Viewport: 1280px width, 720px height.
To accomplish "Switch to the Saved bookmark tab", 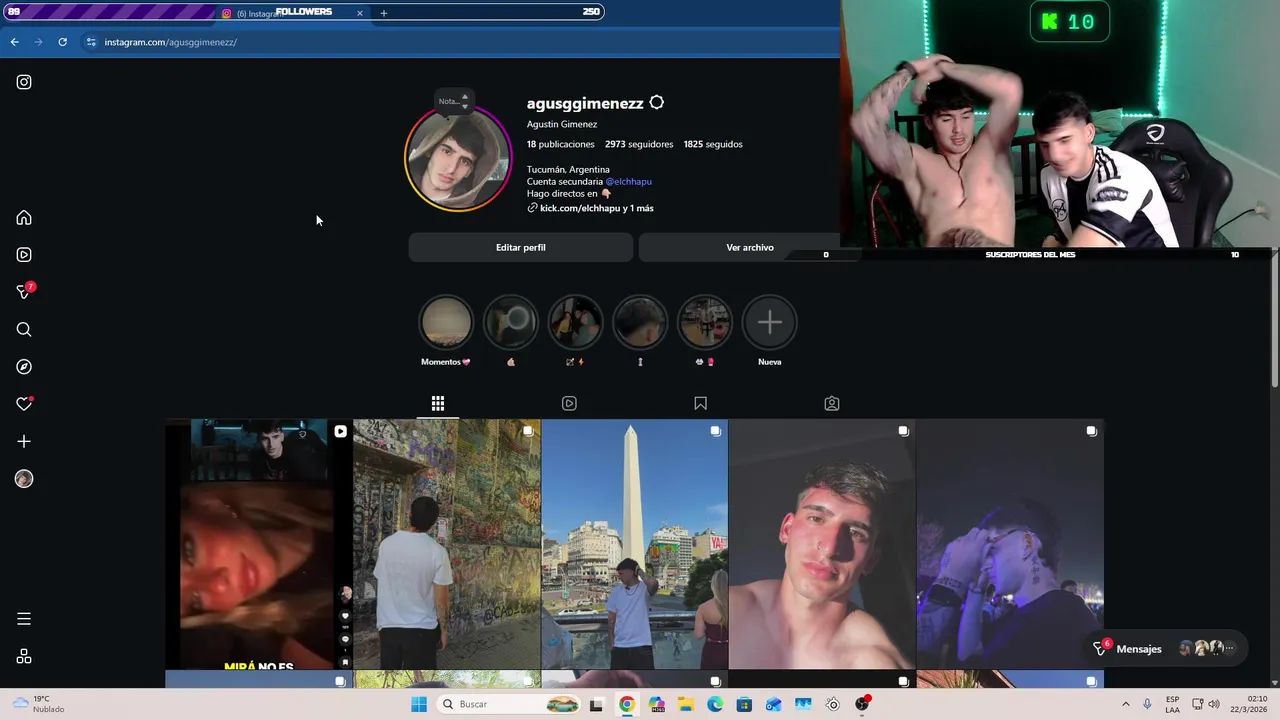I will coord(700,403).
